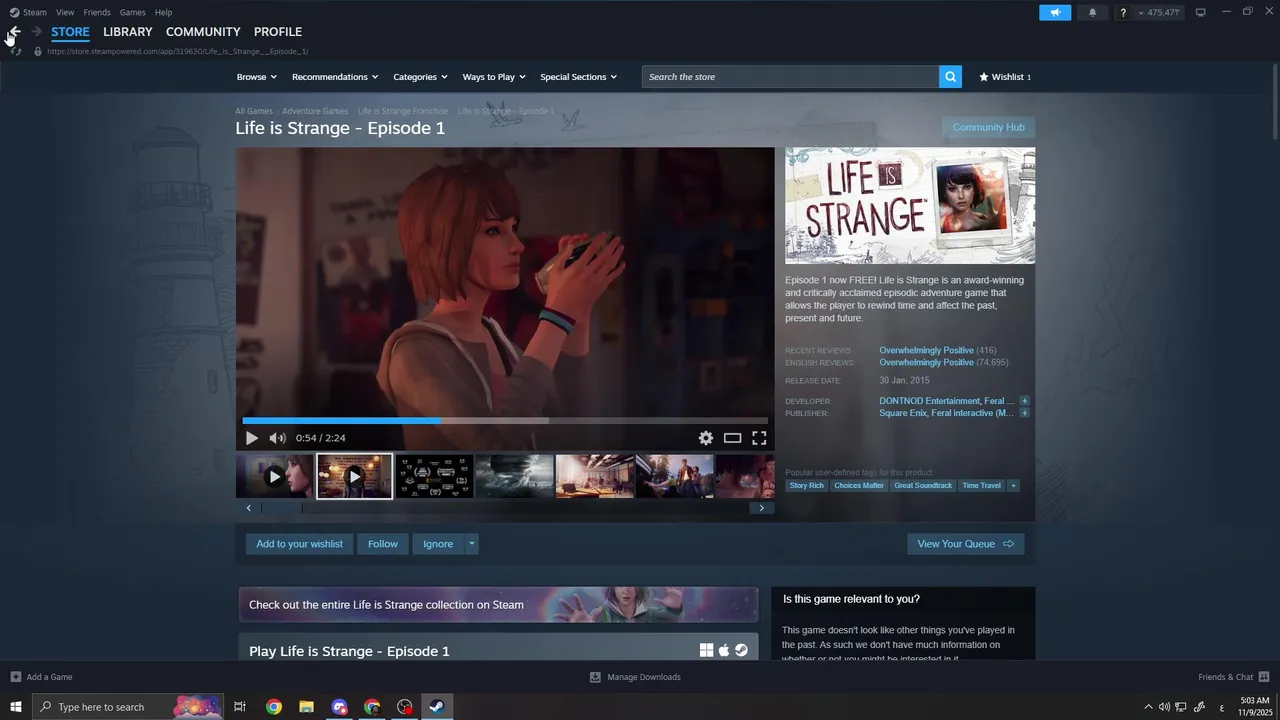The image size is (1280, 720).
Task: Open the Great Soundtrack tag
Action: (x=923, y=486)
